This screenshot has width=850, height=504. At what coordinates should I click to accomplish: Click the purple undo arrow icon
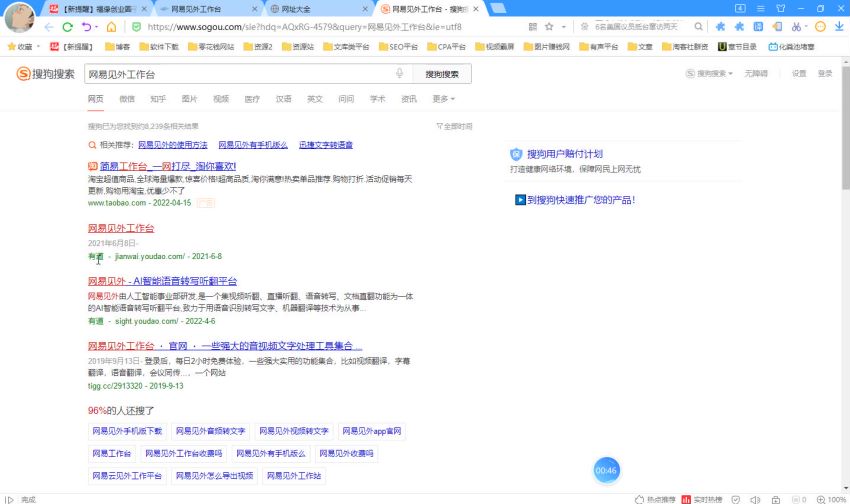86,27
